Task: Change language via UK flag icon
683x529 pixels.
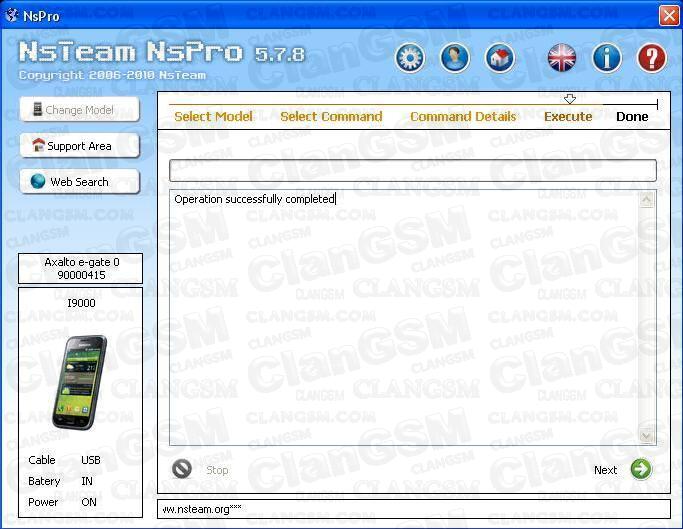Action: [x=562, y=57]
